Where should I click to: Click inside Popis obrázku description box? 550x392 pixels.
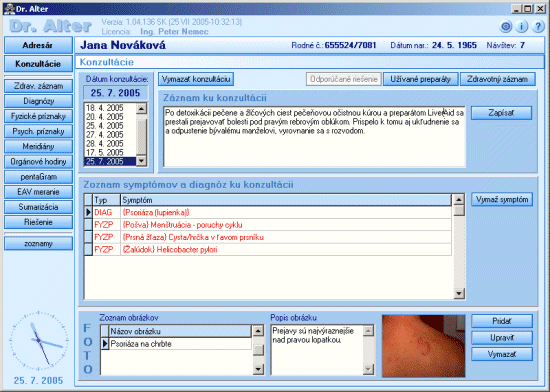tap(317, 350)
